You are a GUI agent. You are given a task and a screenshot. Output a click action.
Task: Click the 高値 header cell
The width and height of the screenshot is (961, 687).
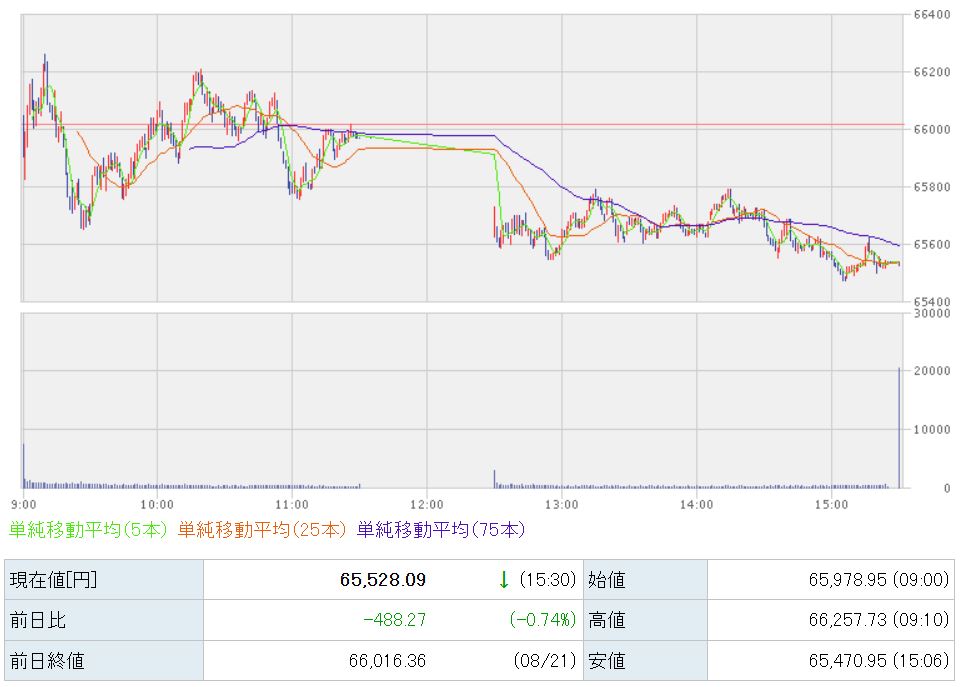tap(645, 620)
